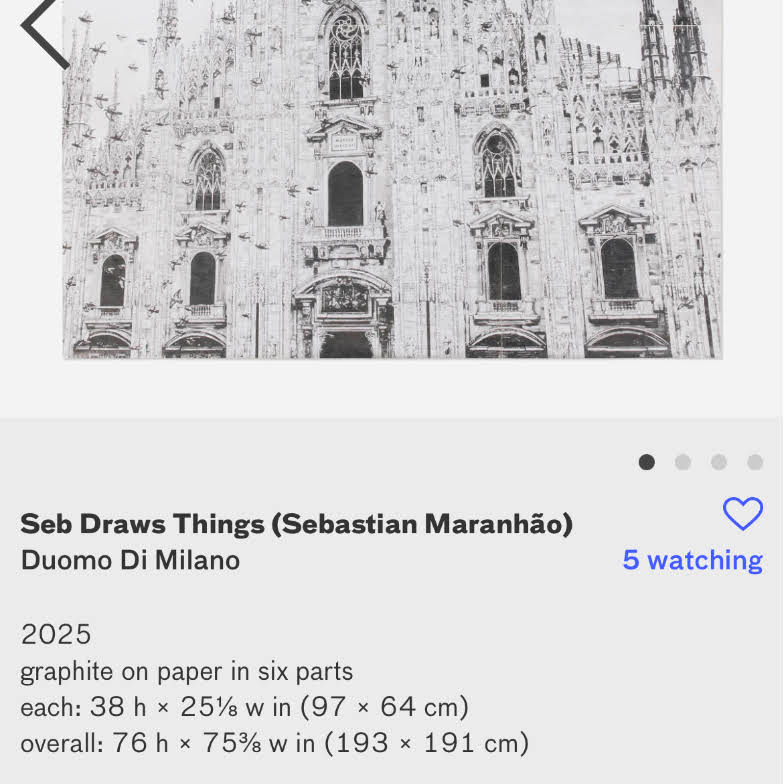Viewport: 784px width, 784px height.
Task: Favorite the artwork with the heart icon
Action: (742, 514)
